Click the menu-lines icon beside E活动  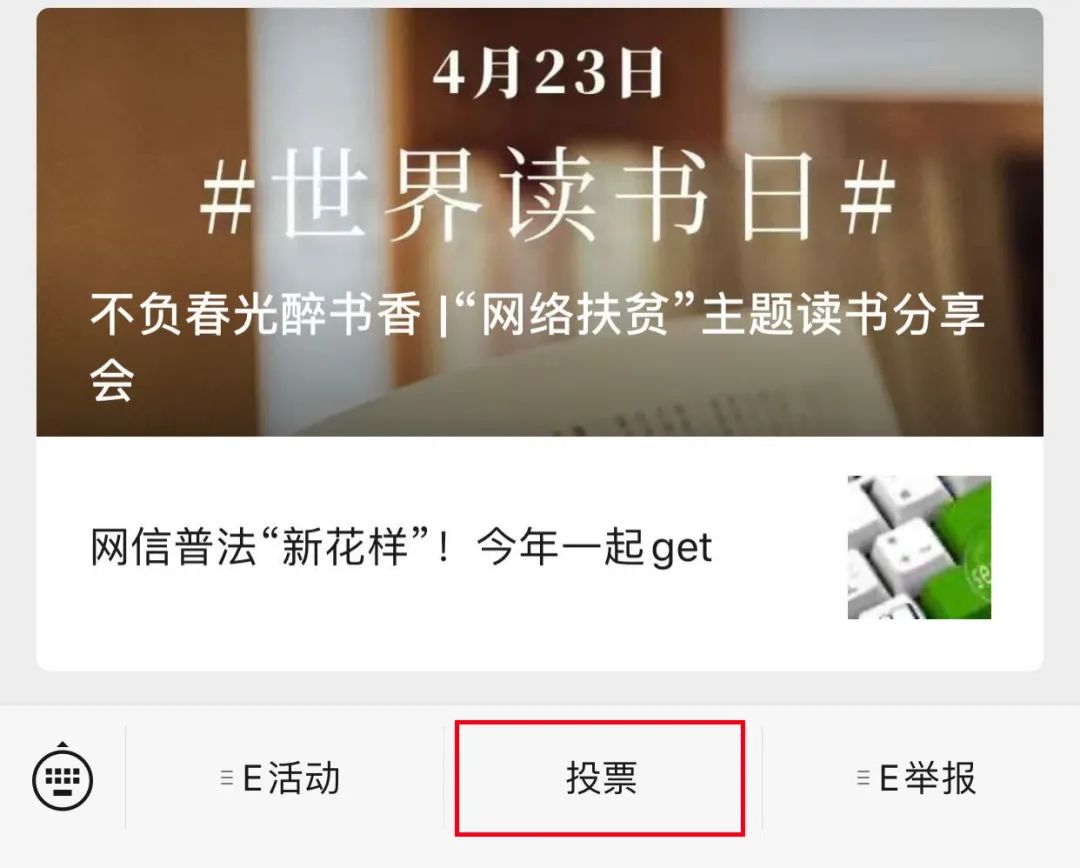click(x=227, y=778)
